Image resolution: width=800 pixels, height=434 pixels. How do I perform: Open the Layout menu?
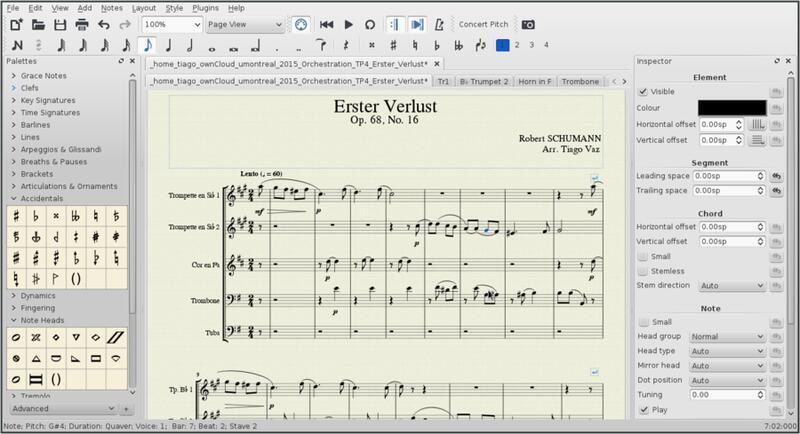(x=144, y=8)
